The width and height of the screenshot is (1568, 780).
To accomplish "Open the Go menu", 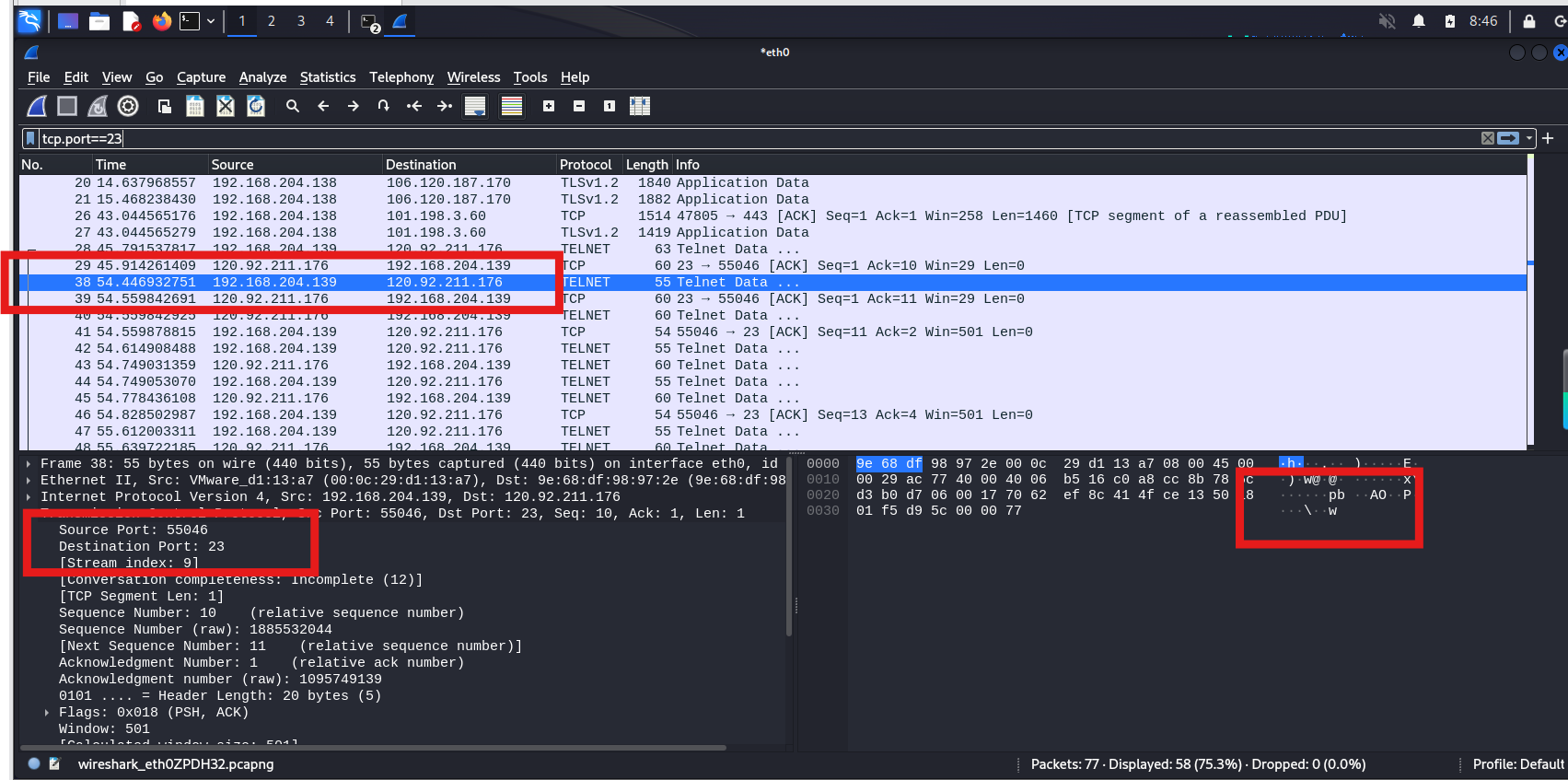I will [155, 77].
